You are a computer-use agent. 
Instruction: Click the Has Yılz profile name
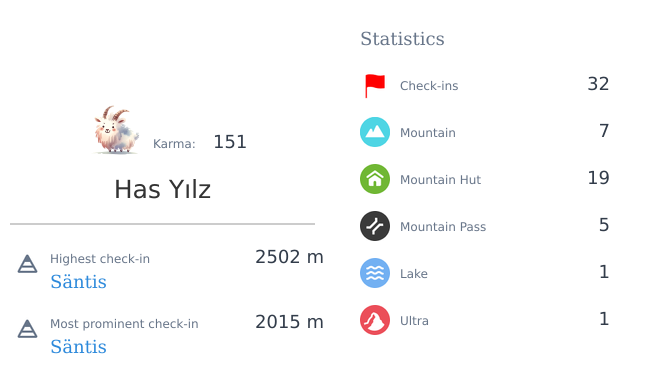tap(162, 190)
